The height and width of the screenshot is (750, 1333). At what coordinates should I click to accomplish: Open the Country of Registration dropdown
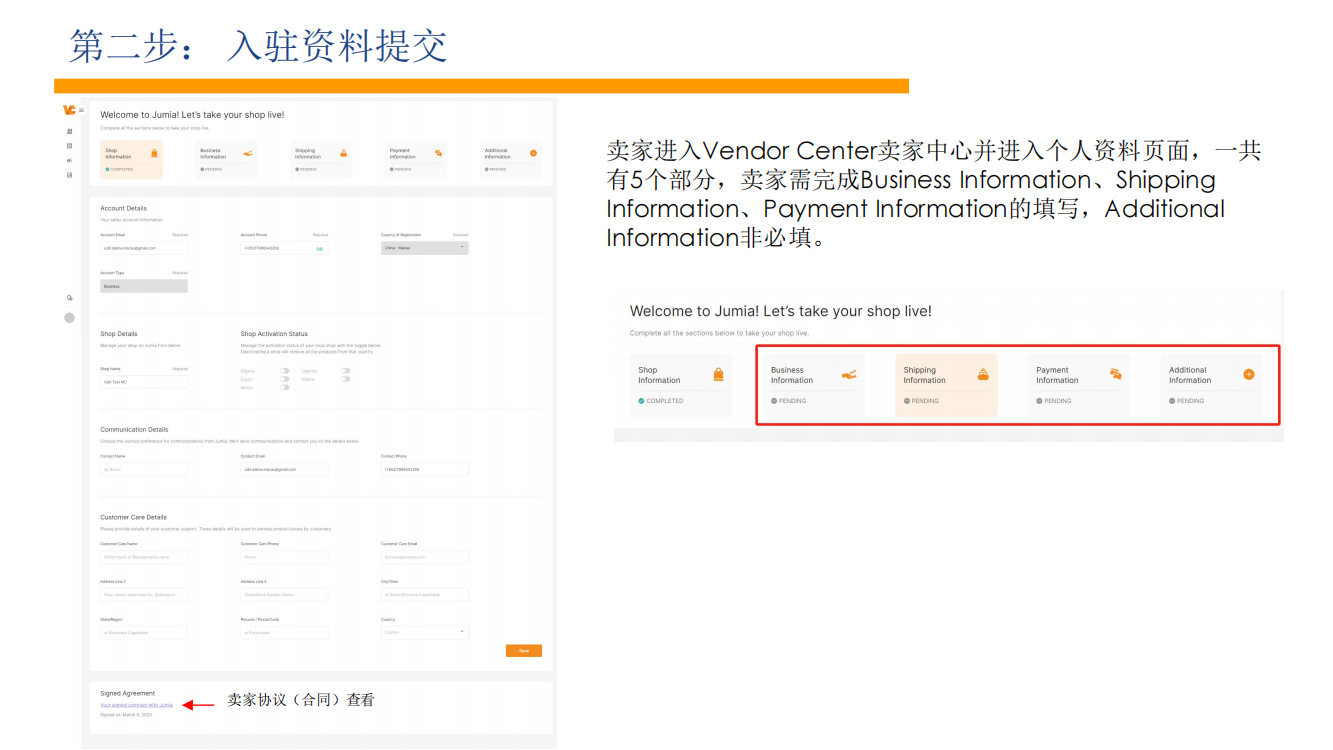[425, 247]
